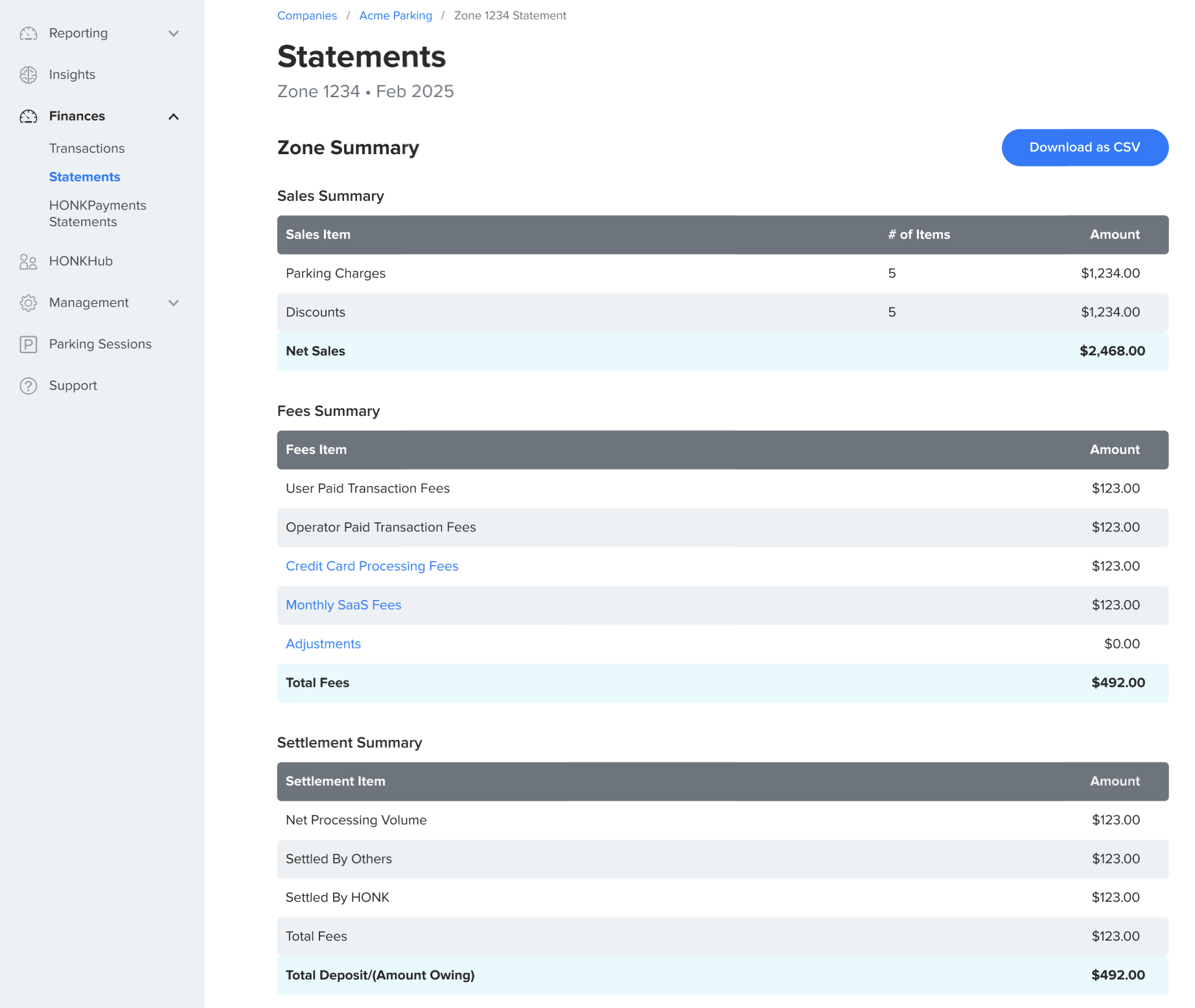Open Credit Card Processing Fees details
1195x1008 pixels.
click(x=372, y=566)
